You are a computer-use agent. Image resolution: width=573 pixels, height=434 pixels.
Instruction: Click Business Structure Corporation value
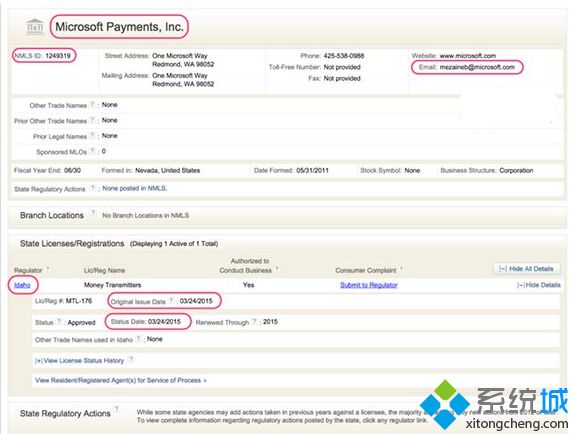click(516, 170)
